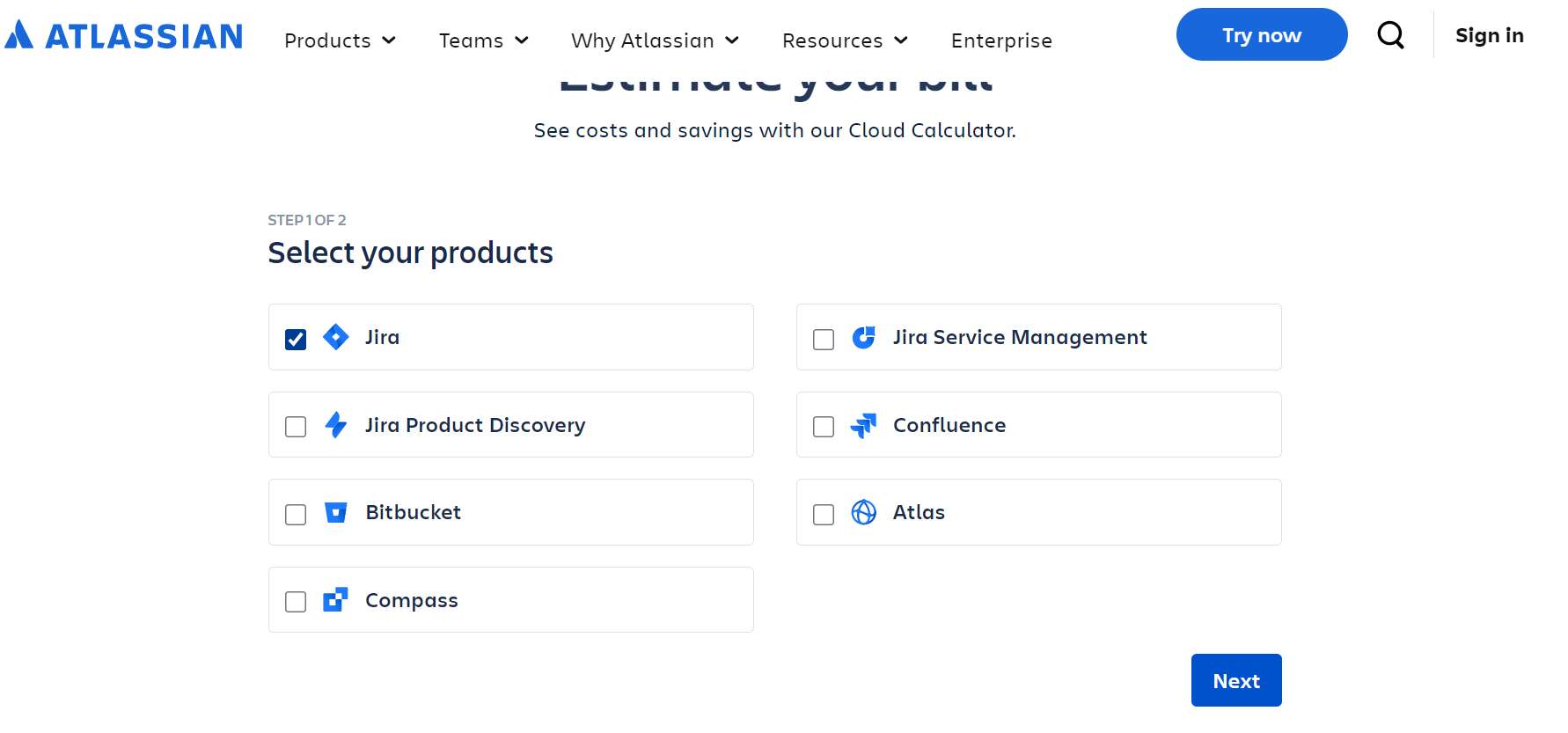Image resolution: width=1568 pixels, height=733 pixels.
Task: Check the Jira Service Management checkbox
Action: tap(824, 339)
